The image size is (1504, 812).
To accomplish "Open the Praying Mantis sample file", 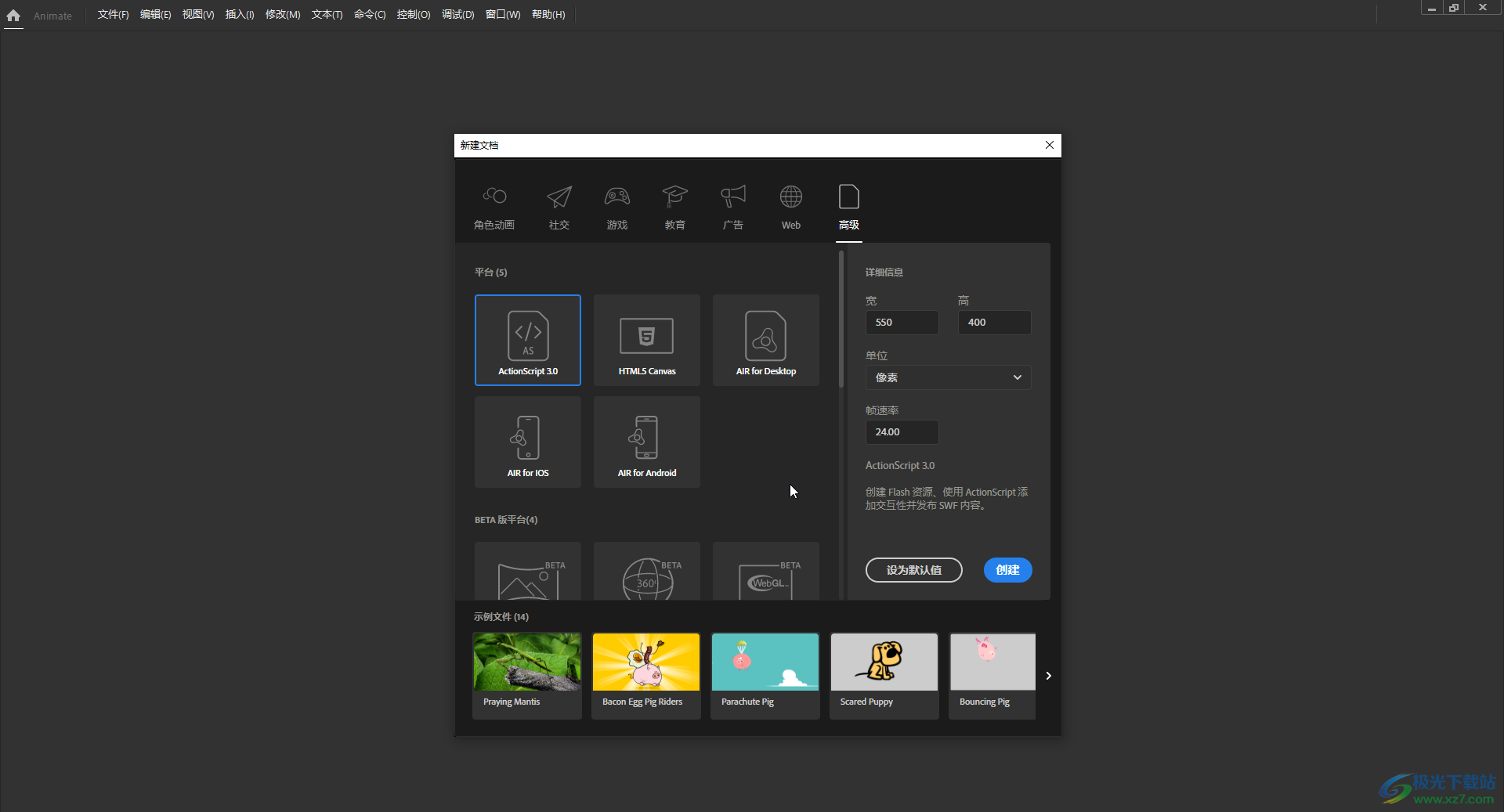I will [527, 676].
